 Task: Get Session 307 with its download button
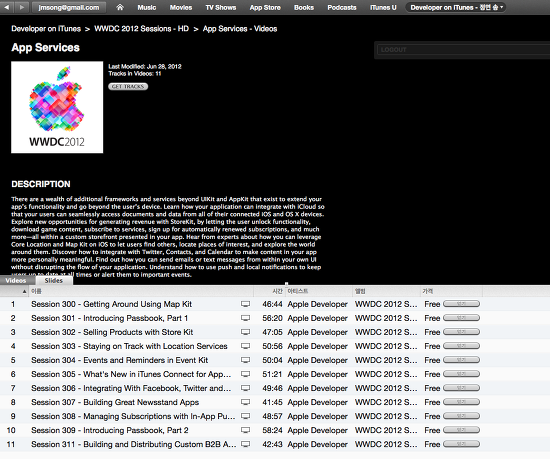point(461,402)
